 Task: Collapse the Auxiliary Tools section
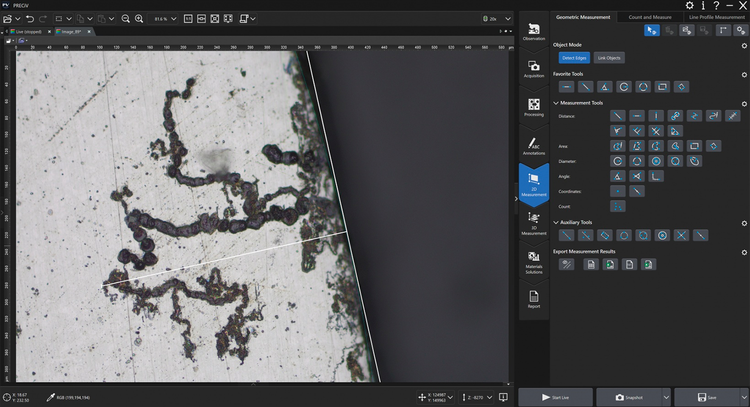[x=556, y=222]
